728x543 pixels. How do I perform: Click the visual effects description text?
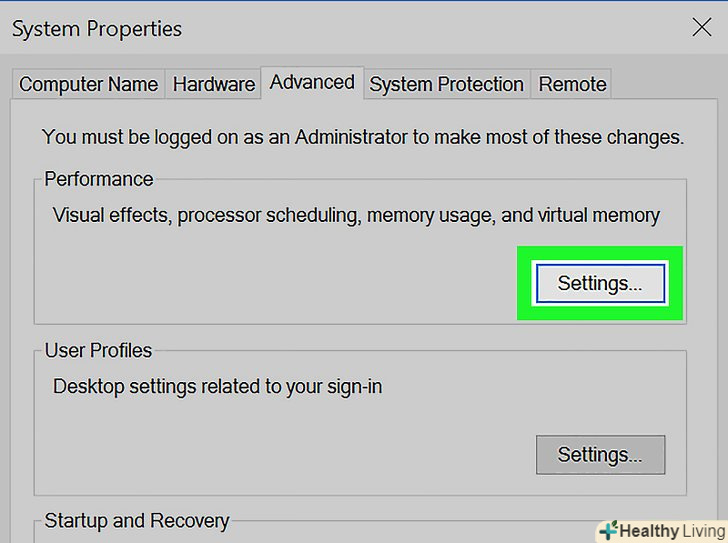pyautogui.click(x=356, y=215)
